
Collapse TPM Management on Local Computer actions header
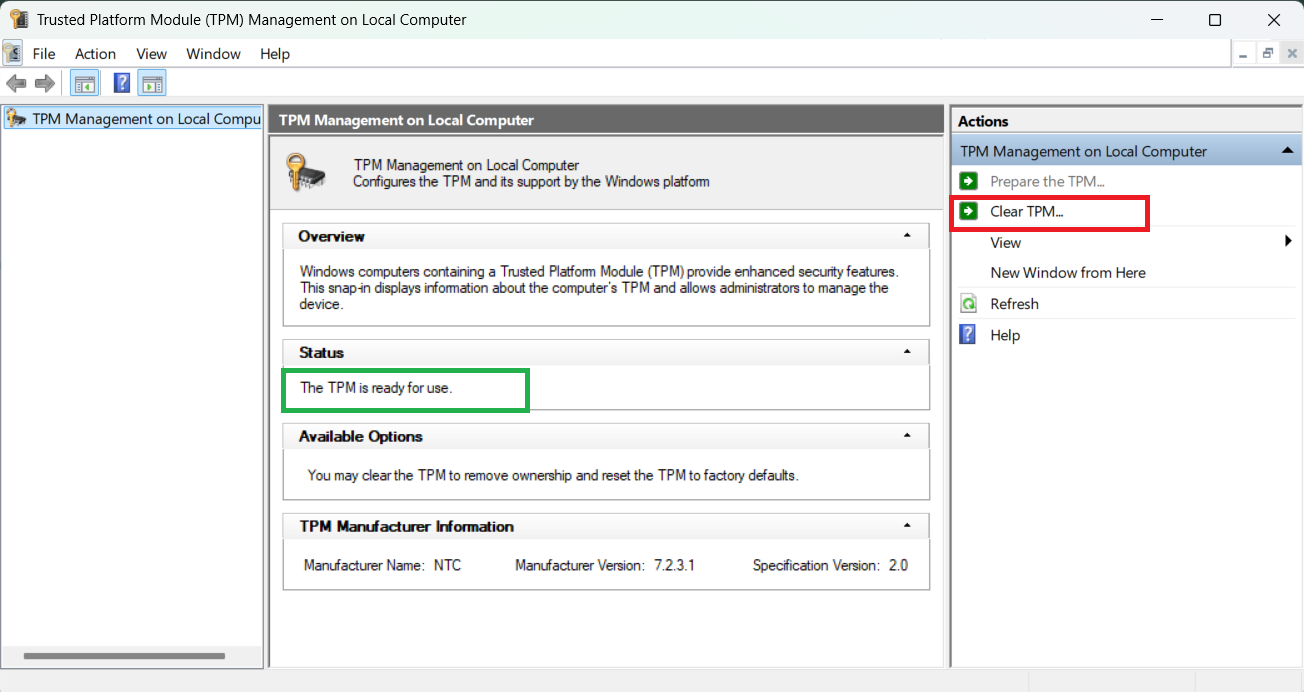pyautogui.click(x=1287, y=151)
